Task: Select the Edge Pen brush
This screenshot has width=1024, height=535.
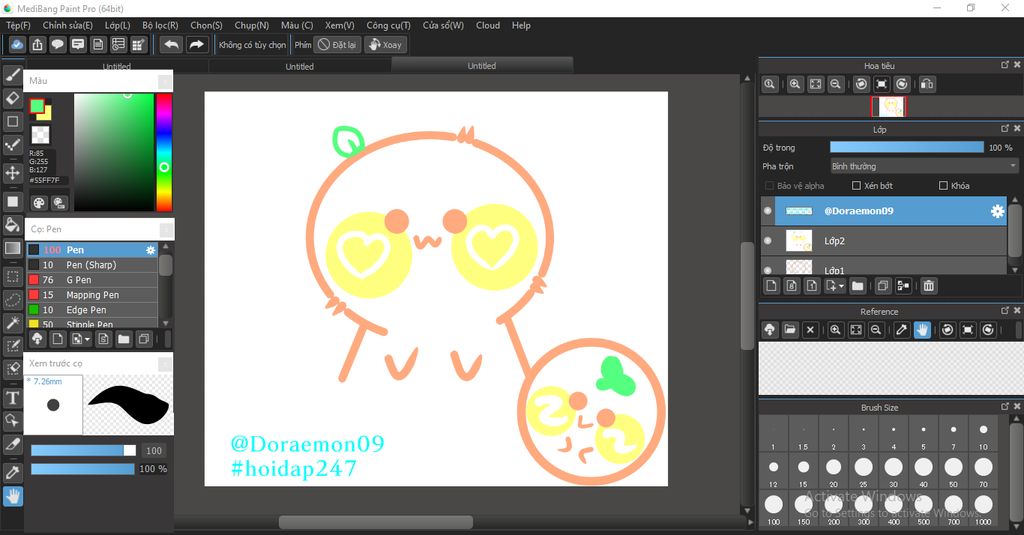Action: (93, 310)
